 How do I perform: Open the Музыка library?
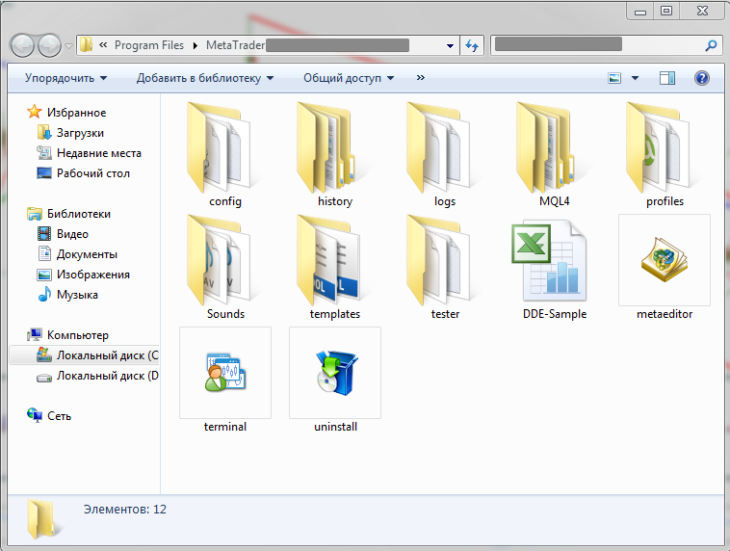[x=68, y=295]
